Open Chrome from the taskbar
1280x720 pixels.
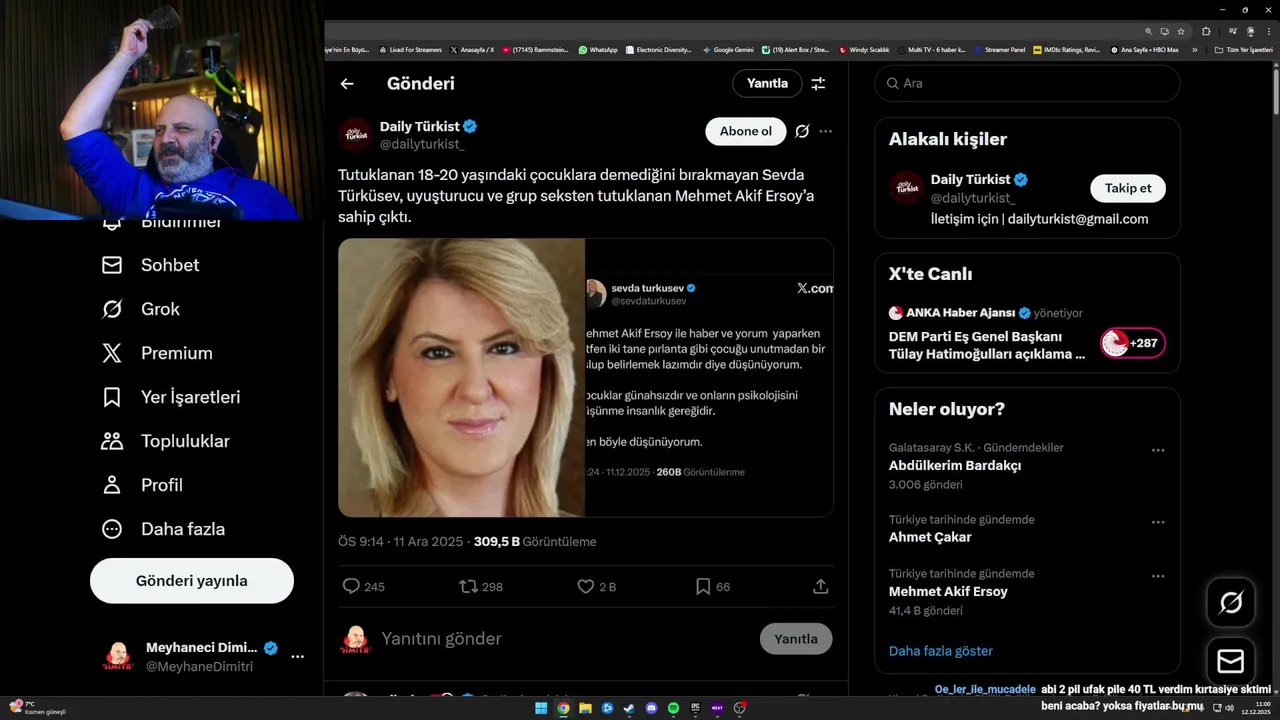coord(563,708)
